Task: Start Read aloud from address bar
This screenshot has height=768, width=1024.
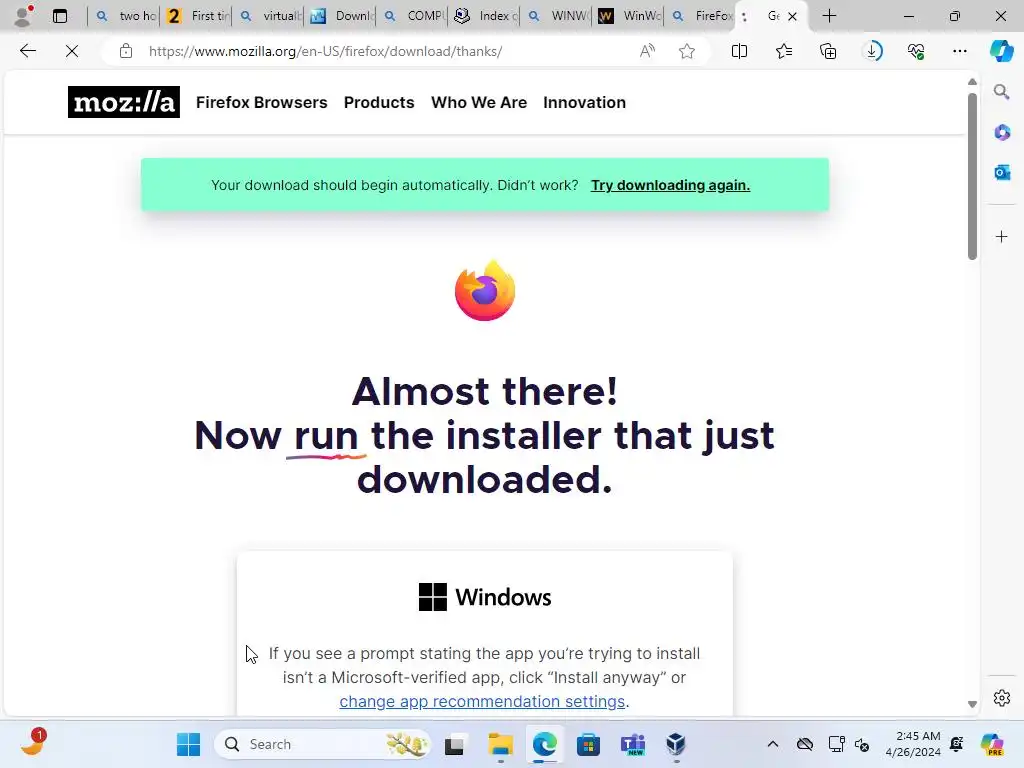Action: point(647,51)
